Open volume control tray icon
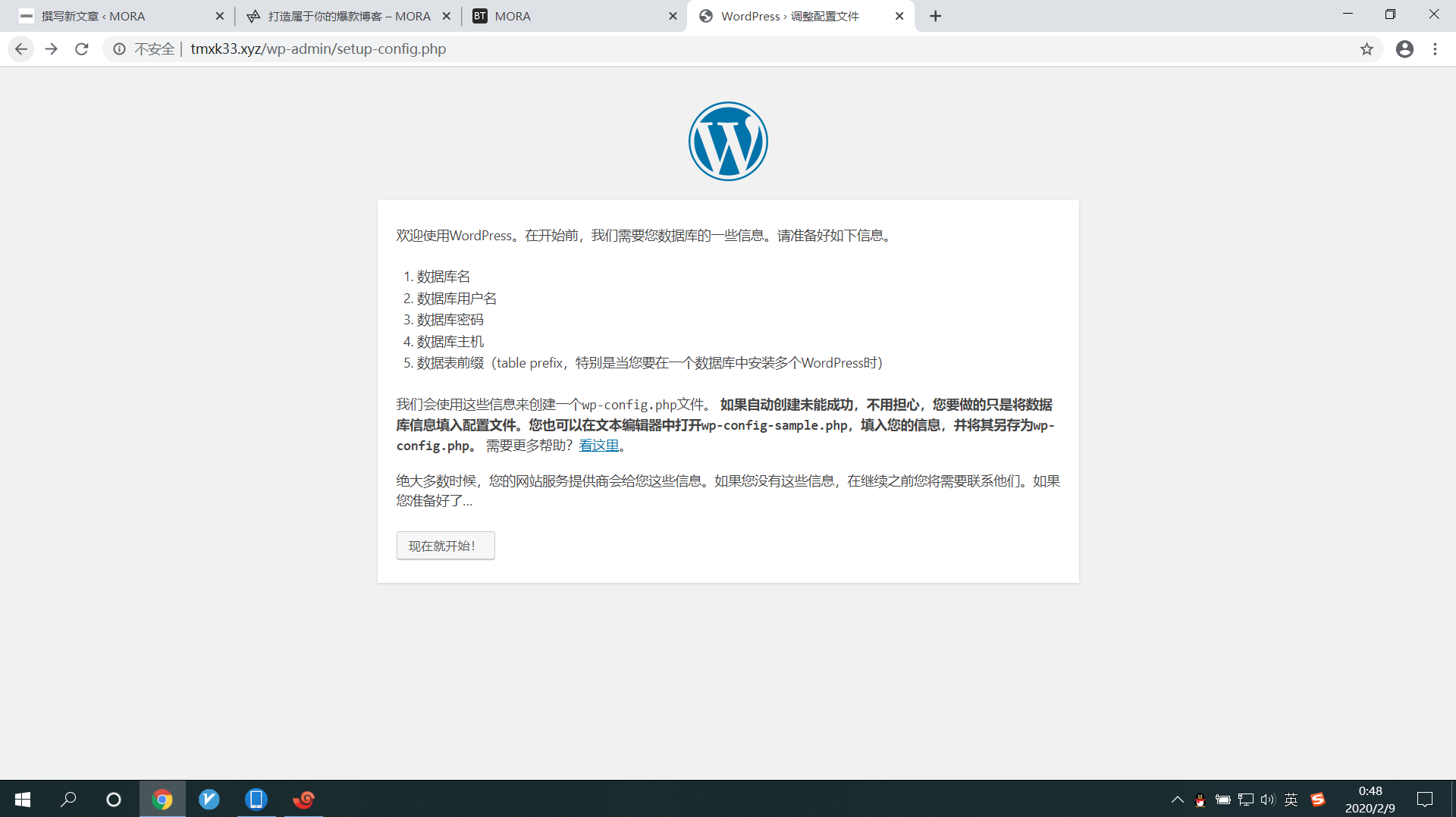The height and width of the screenshot is (817, 1456). click(1268, 800)
